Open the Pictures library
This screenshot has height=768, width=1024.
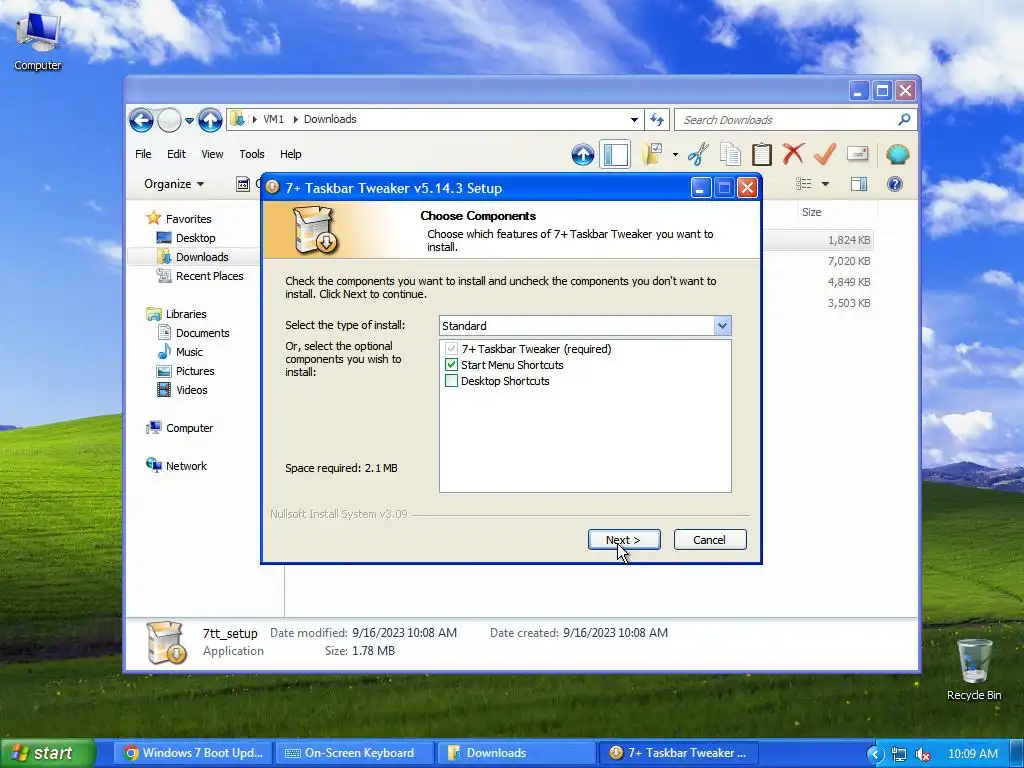(195, 370)
